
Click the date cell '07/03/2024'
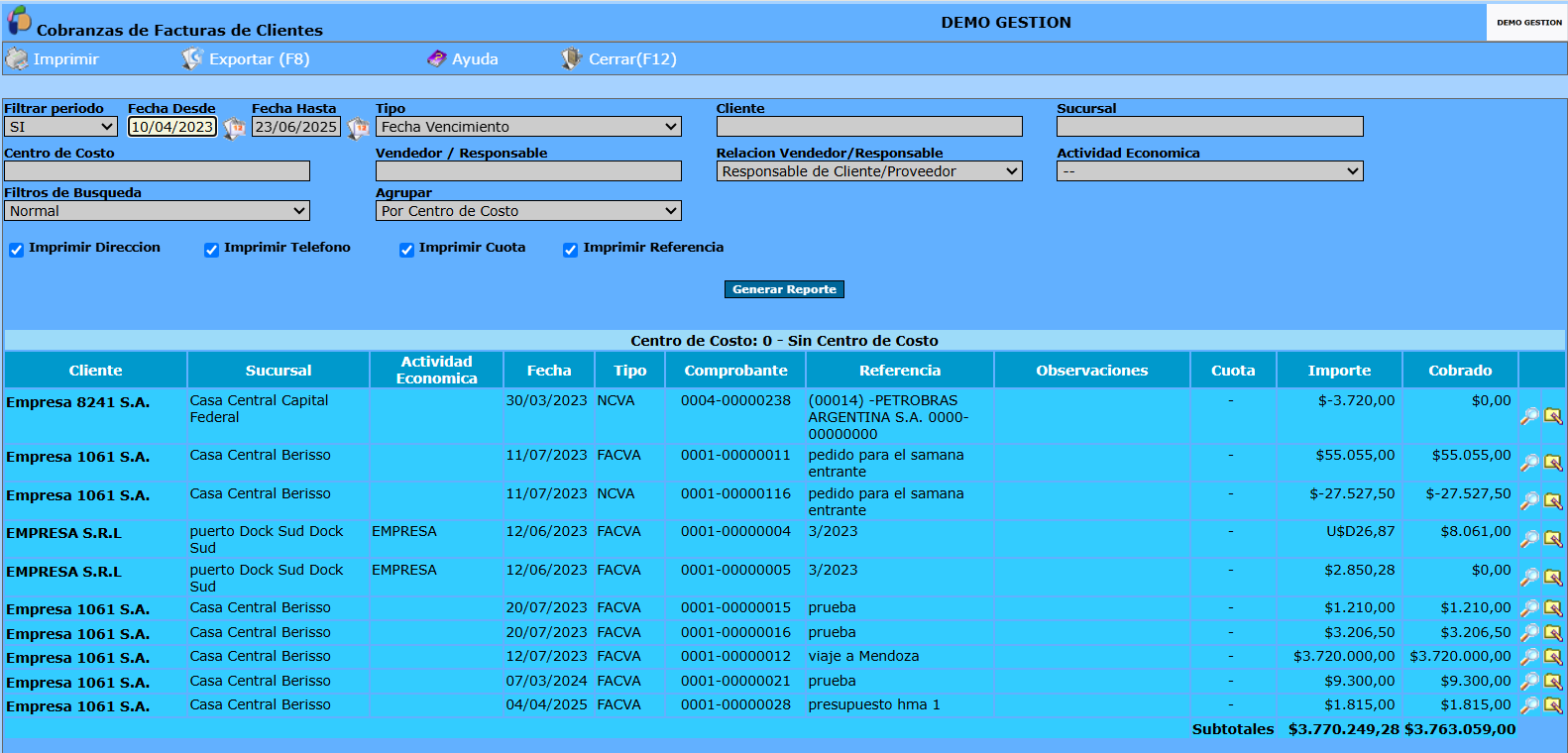pos(547,682)
